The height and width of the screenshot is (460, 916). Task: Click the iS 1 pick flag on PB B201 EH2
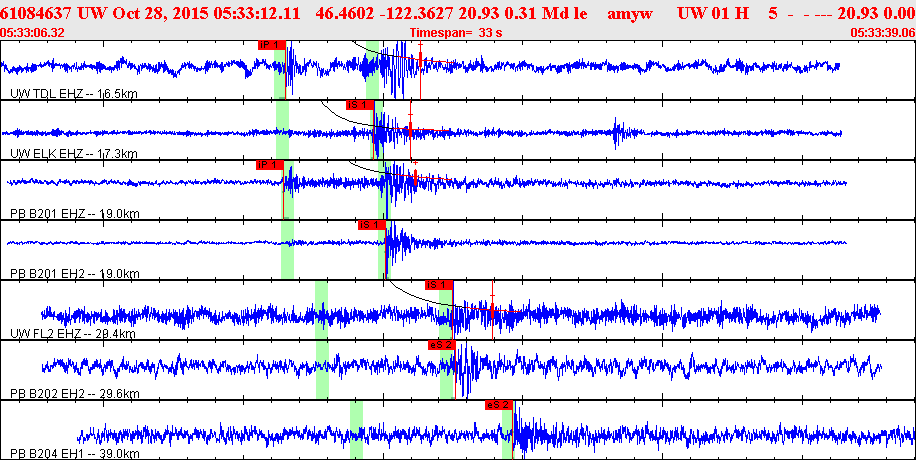tap(372, 225)
